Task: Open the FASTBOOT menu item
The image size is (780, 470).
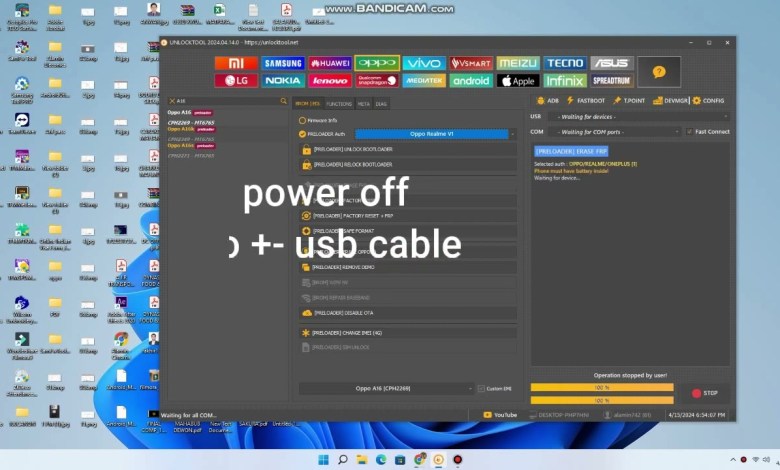Action: point(587,101)
